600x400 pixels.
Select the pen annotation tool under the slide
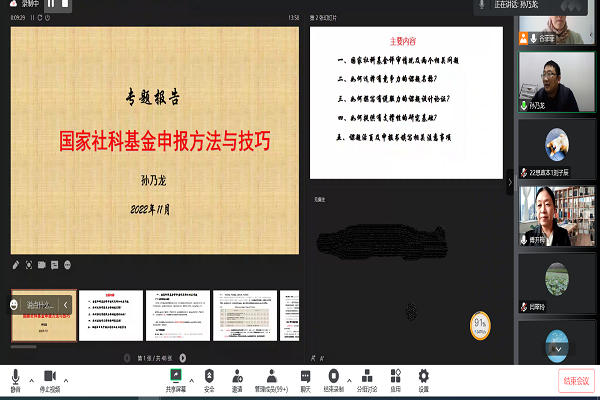coord(16,265)
